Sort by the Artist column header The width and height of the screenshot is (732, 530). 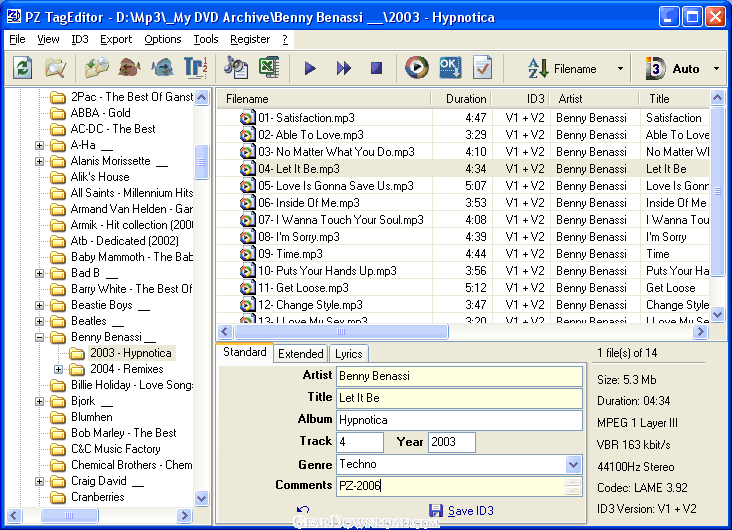click(594, 99)
